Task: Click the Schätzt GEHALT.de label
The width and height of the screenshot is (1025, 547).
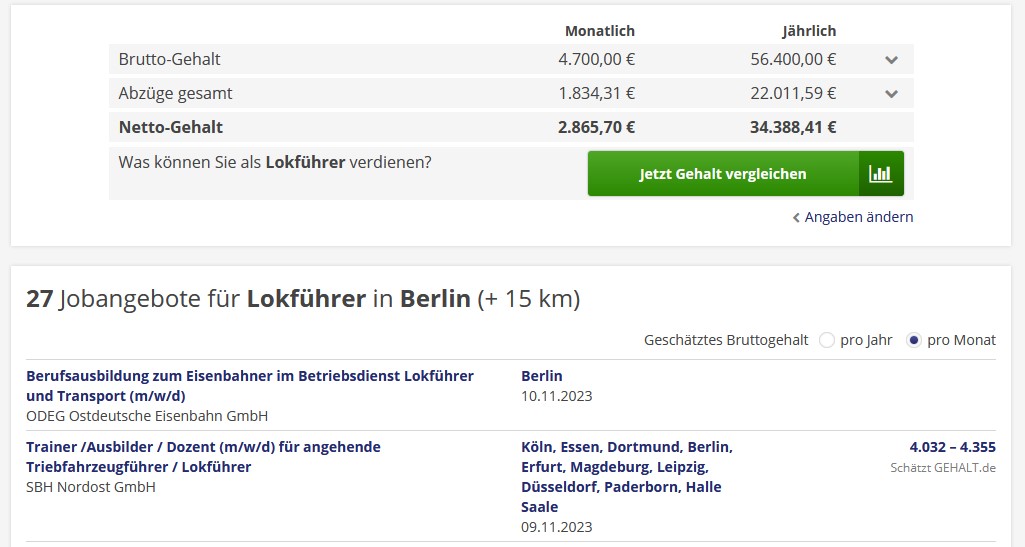Action: [943, 467]
